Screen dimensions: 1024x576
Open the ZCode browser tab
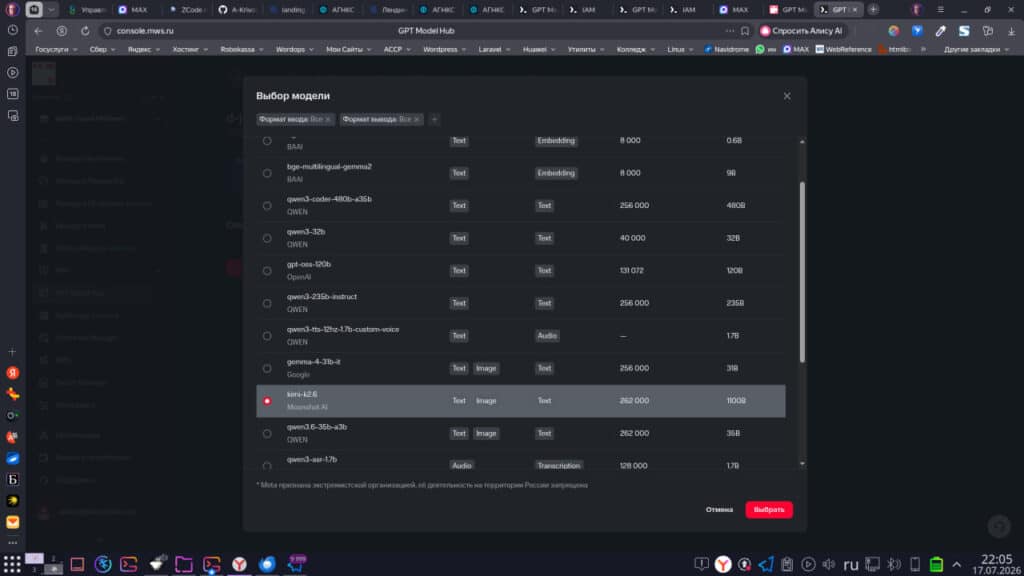(x=187, y=10)
